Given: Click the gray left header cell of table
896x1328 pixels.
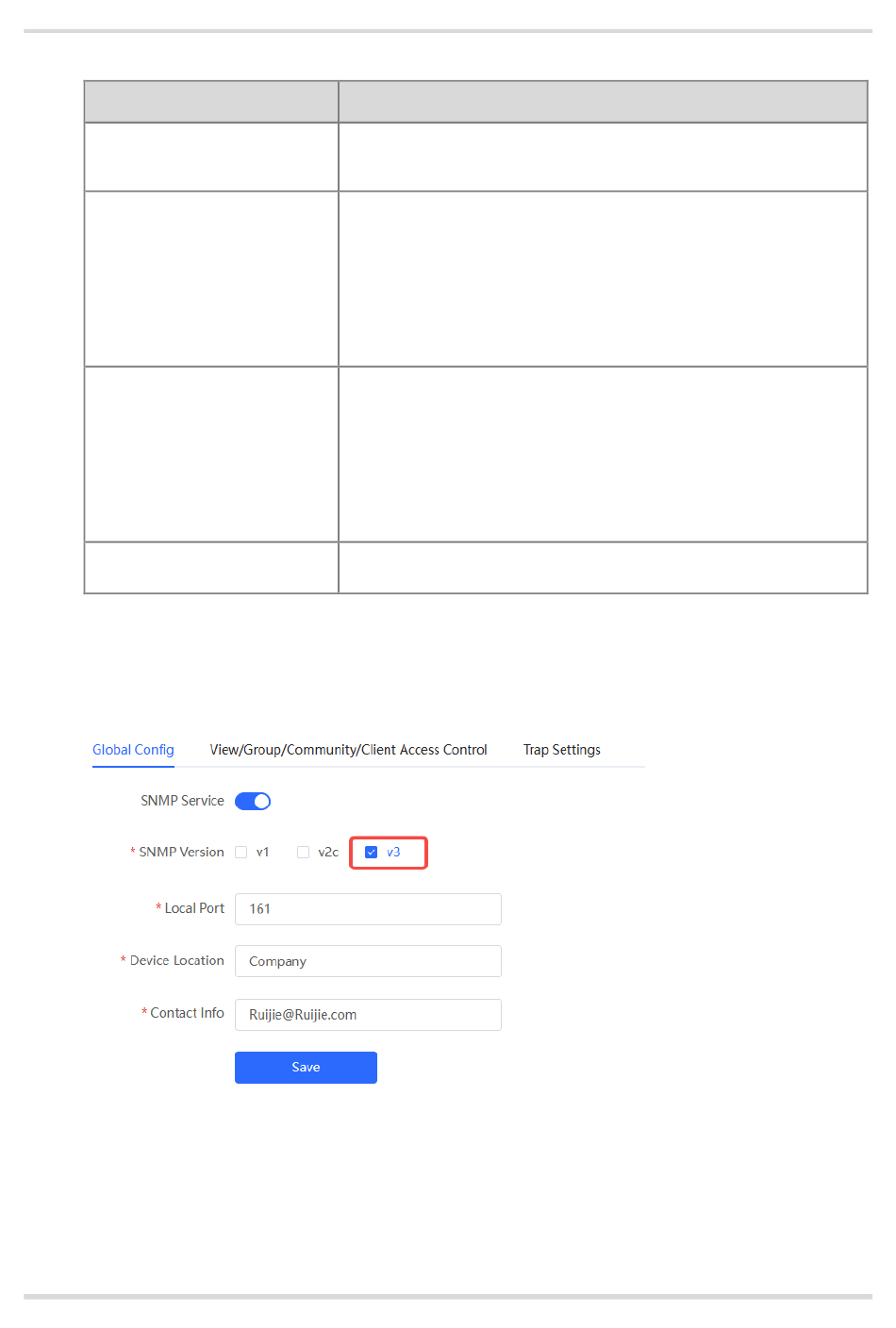Looking at the screenshot, I should pos(211,102).
